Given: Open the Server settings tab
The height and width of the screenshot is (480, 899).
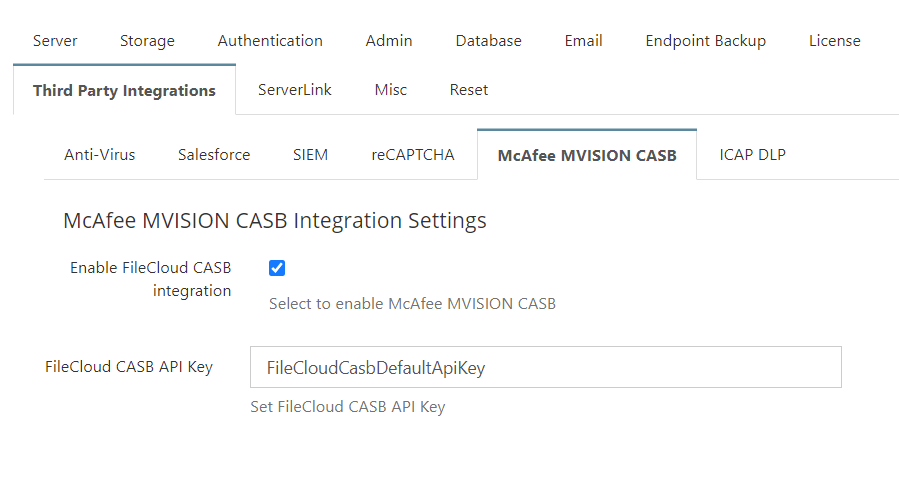Looking at the screenshot, I should [55, 41].
